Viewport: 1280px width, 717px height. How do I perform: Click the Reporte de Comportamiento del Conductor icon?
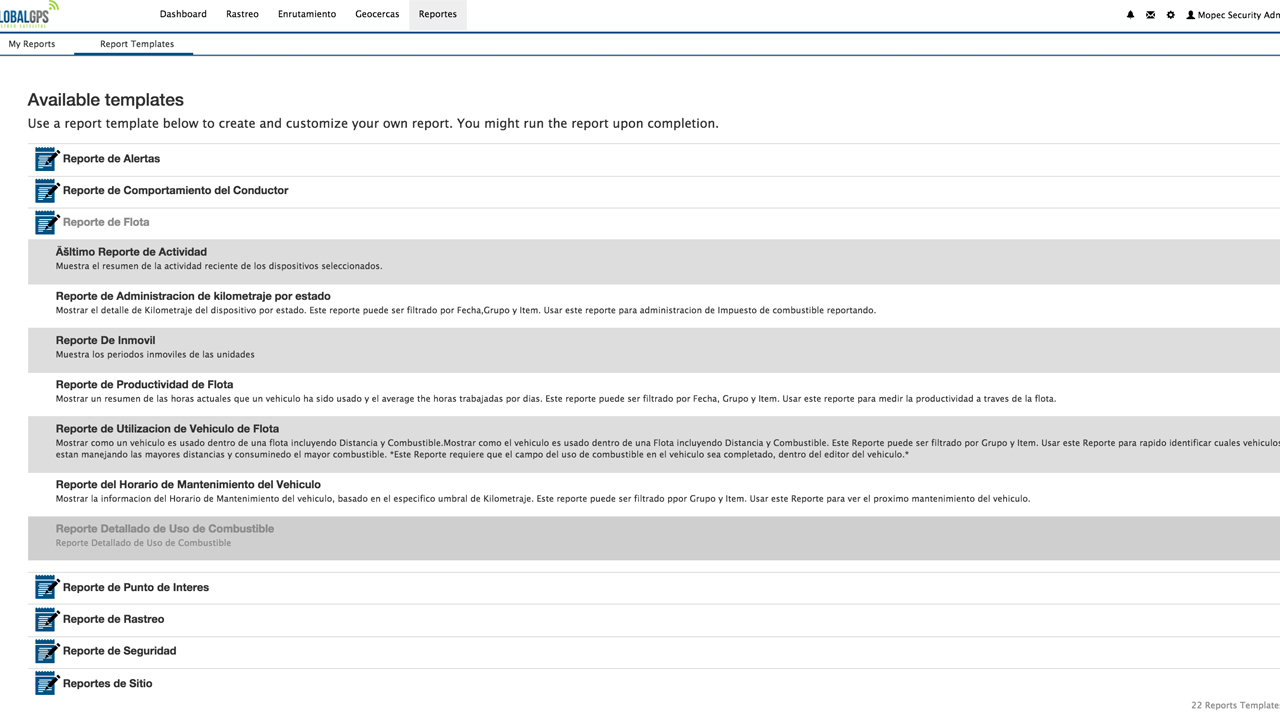point(47,191)
